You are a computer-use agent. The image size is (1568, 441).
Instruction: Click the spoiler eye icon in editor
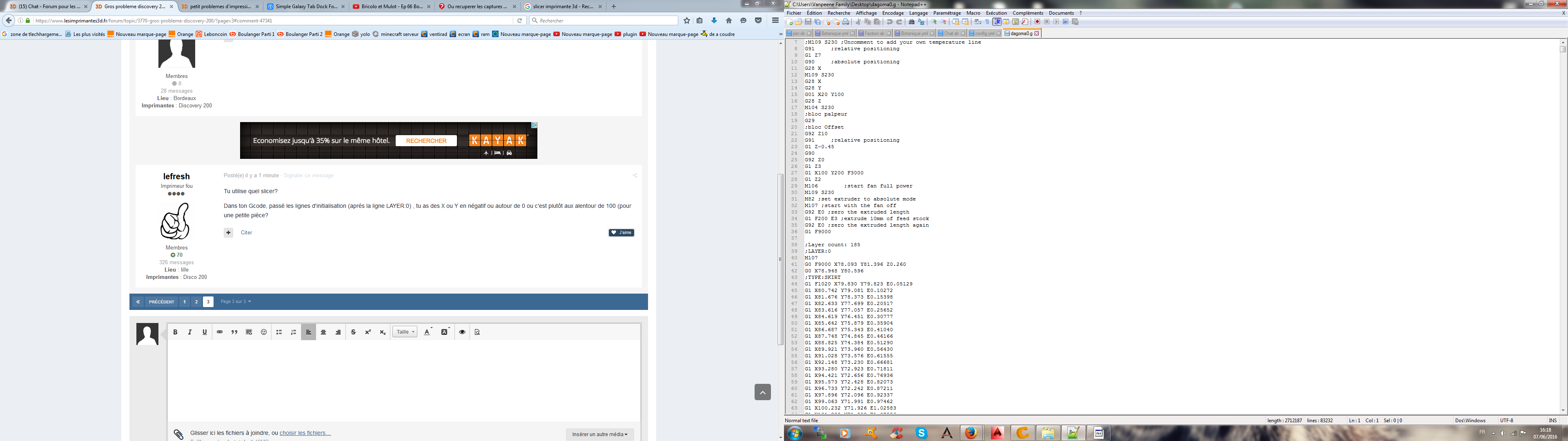[462, 332]
